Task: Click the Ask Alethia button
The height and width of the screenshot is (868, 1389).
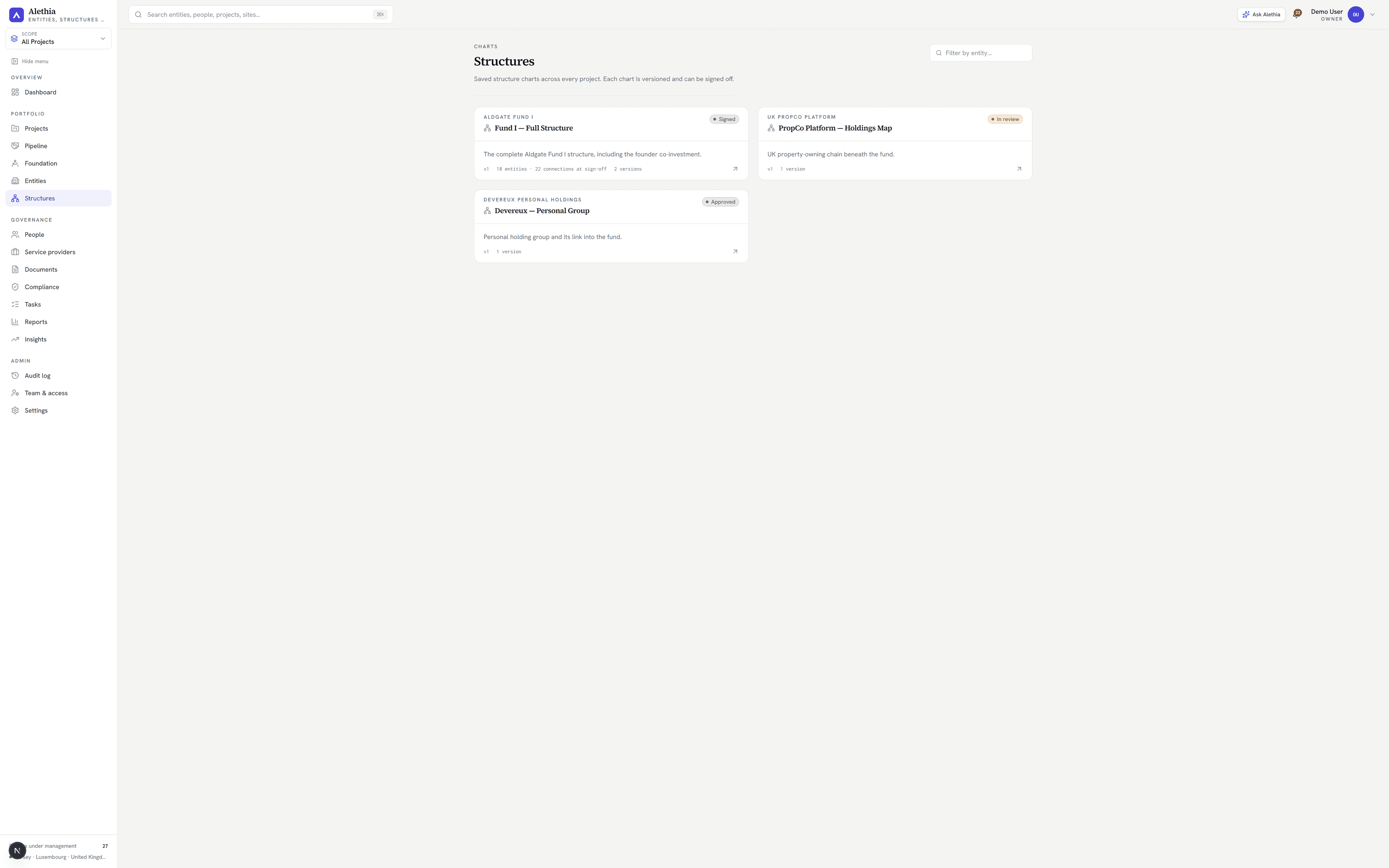Action: pyautogui.click(x=1261, y=14)
